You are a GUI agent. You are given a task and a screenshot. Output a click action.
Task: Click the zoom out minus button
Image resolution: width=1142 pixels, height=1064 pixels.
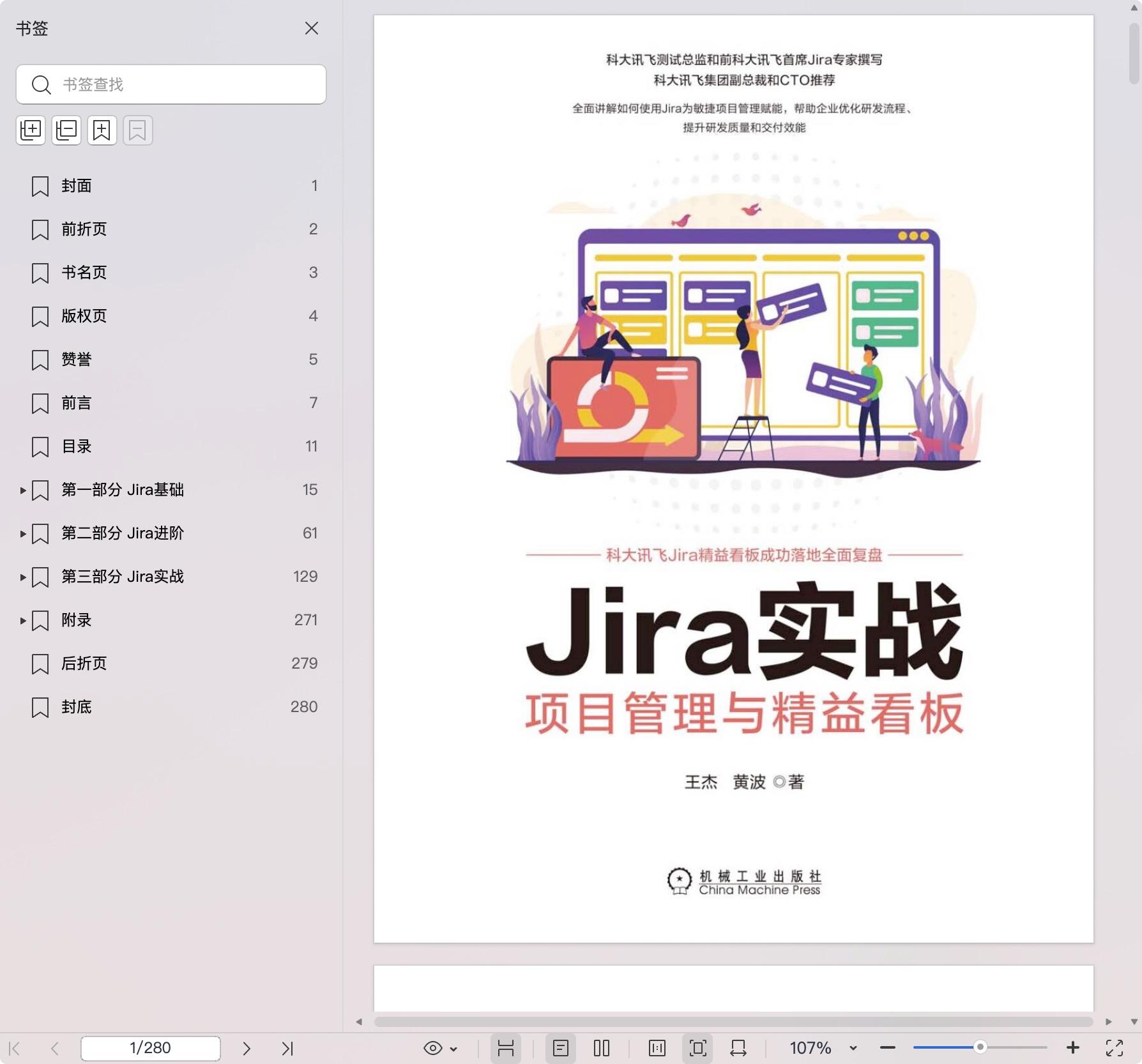(x=888, y=1048)
